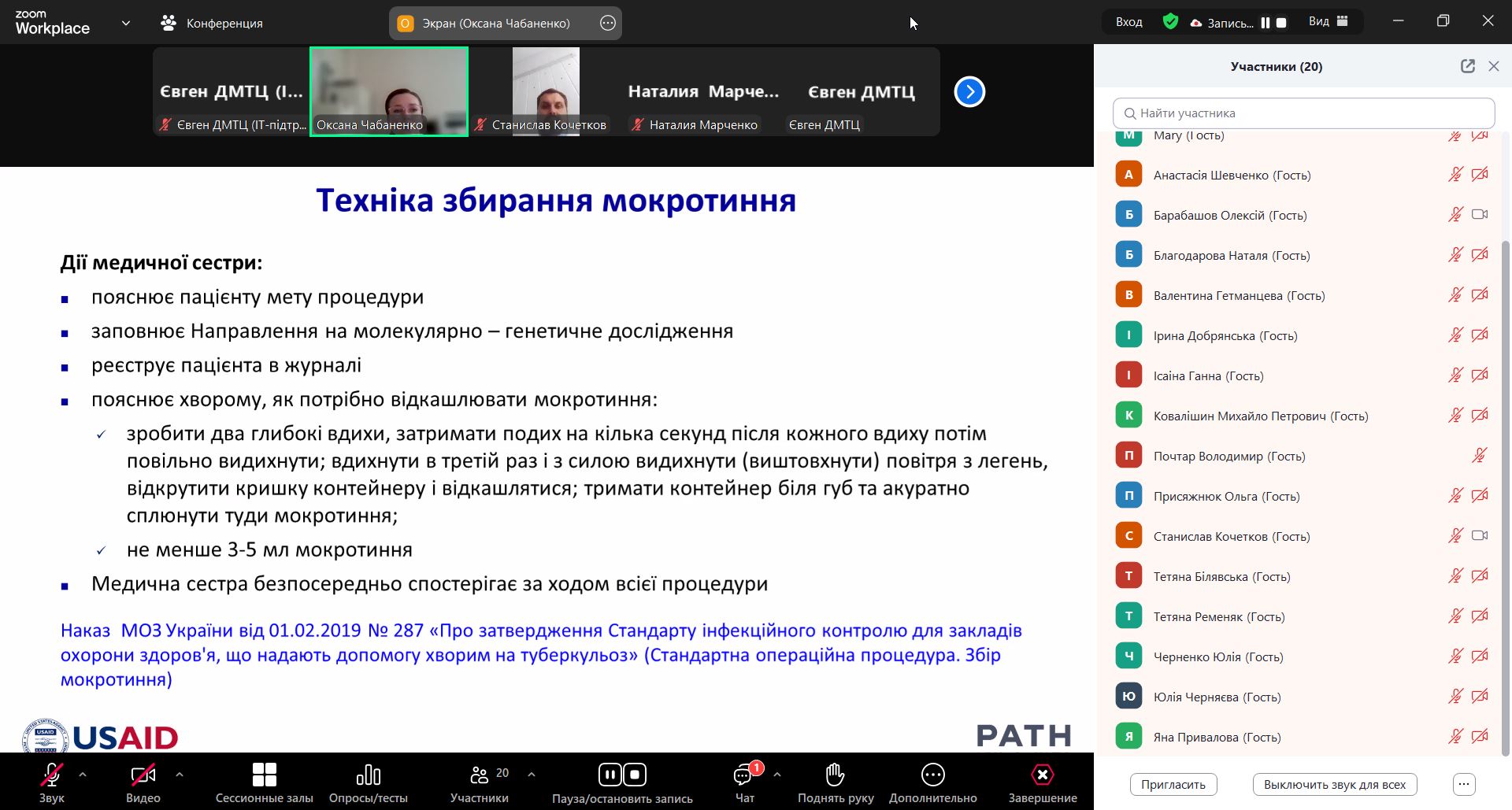Toggle microphone with Звук button
The height and width of the screenshot is (810, 1512).
52,775
